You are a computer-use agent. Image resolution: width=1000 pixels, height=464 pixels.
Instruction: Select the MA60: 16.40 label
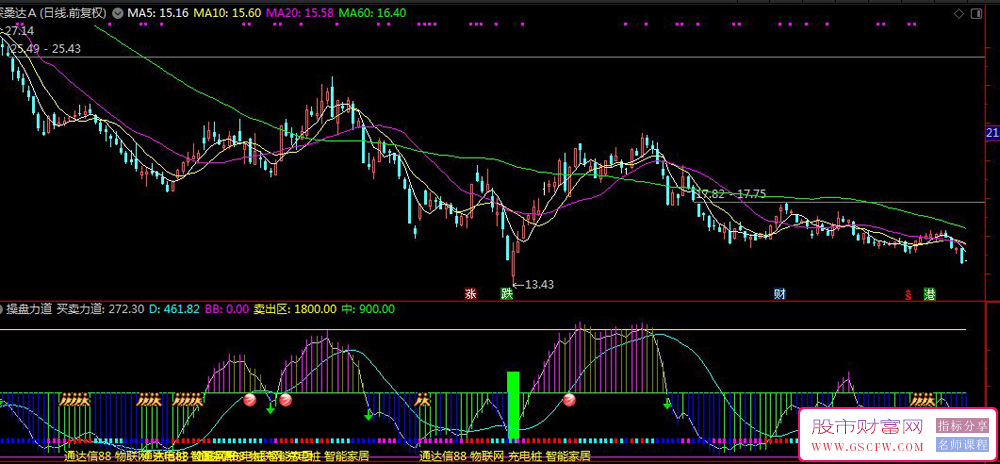click(374, 12)
